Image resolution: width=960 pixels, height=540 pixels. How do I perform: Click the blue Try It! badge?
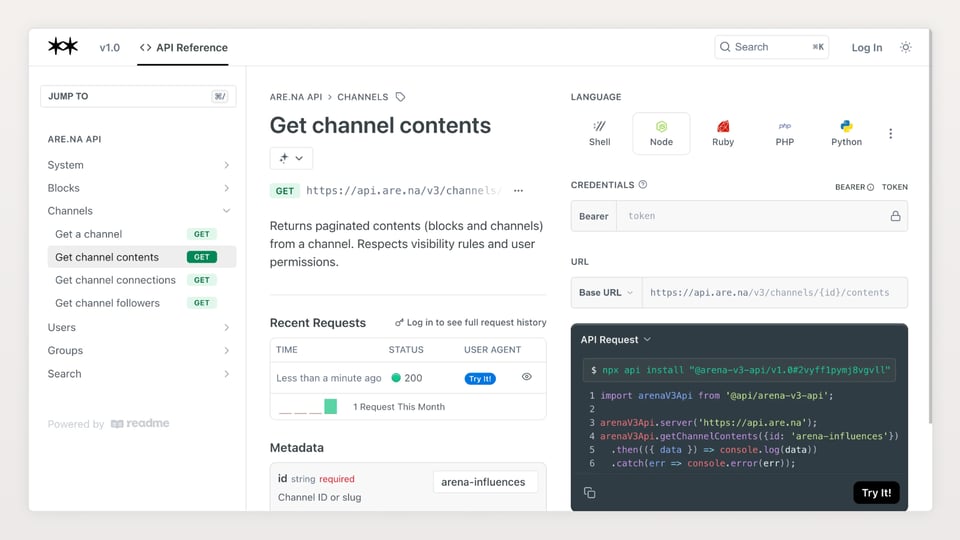point(480,378)
